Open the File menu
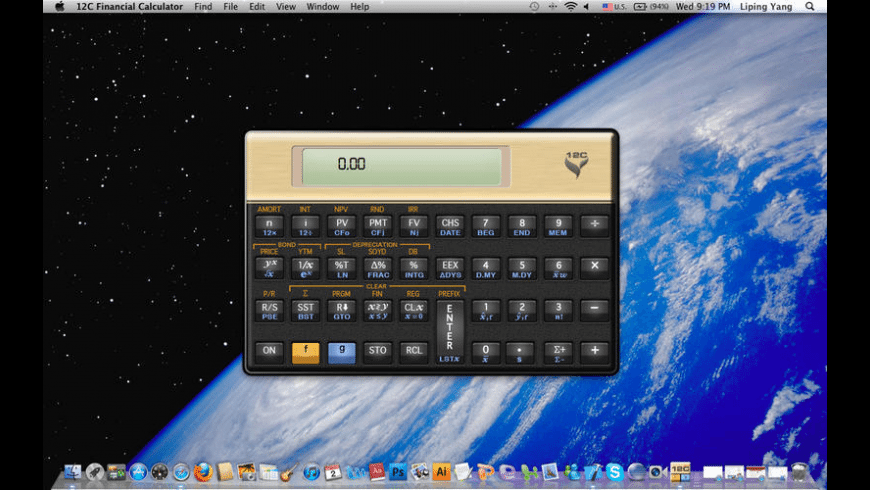 coord(231,7)
